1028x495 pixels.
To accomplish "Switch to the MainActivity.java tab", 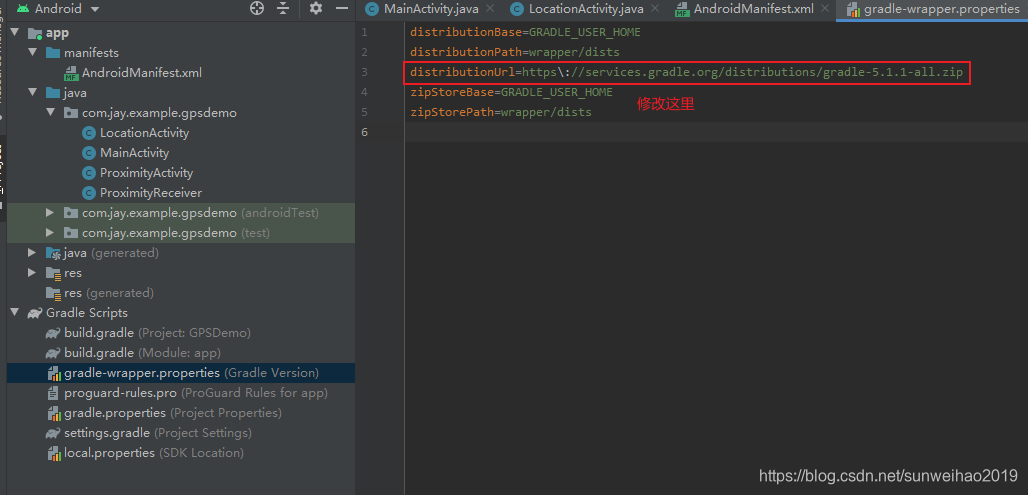I will click(431, 9).
